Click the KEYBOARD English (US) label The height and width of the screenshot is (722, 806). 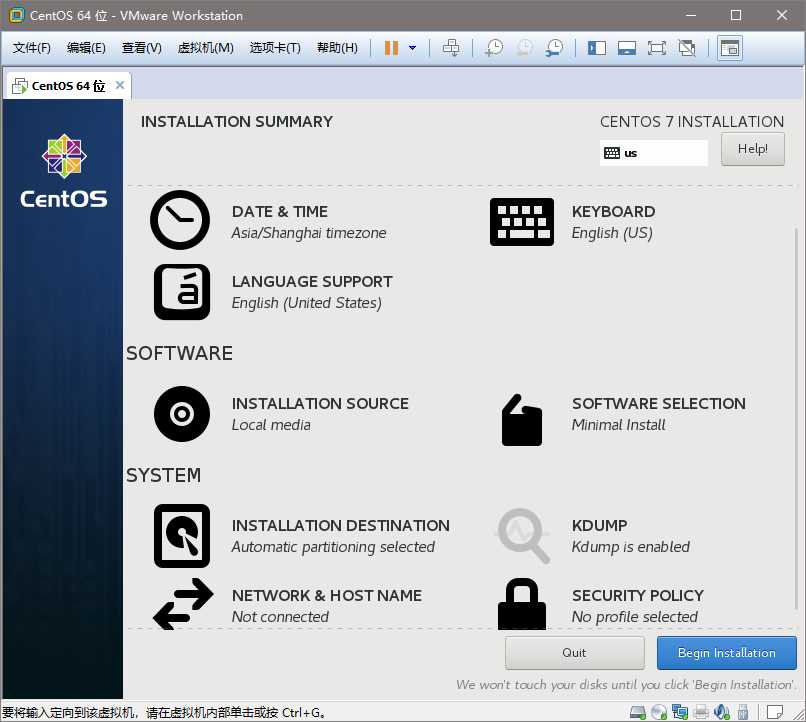[x=613, y=222]
